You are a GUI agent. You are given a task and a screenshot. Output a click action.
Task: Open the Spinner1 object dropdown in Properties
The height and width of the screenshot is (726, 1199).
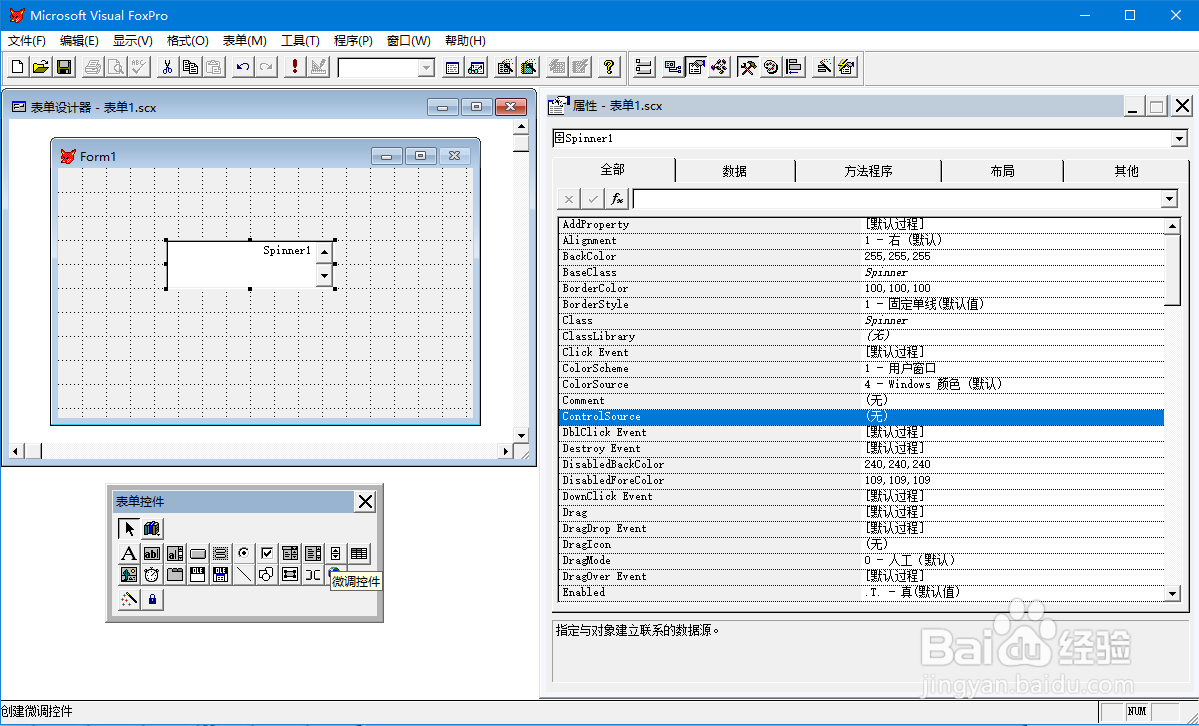tap(1178, 138)
